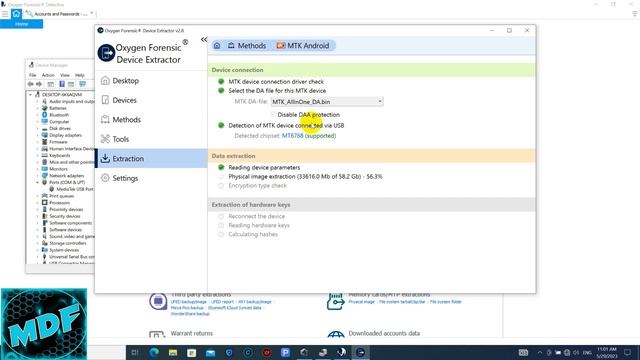Open File Explorer from taskbar
The height and width of the screenshot is (360, 640).
click(173, 352)
